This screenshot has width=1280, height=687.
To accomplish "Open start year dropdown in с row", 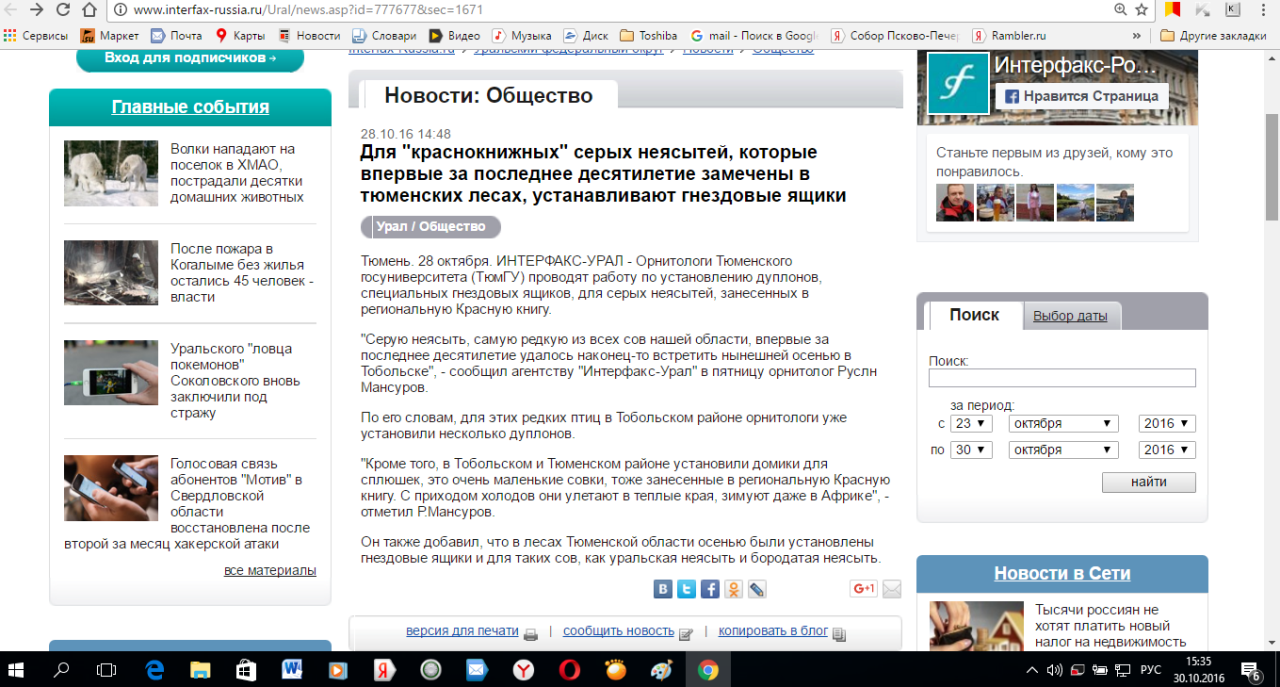I will click(1167, 423).
